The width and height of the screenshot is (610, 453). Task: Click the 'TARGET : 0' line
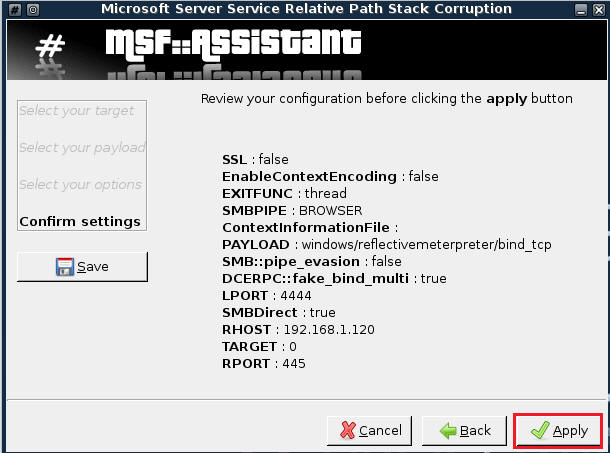tap(259, 347)
